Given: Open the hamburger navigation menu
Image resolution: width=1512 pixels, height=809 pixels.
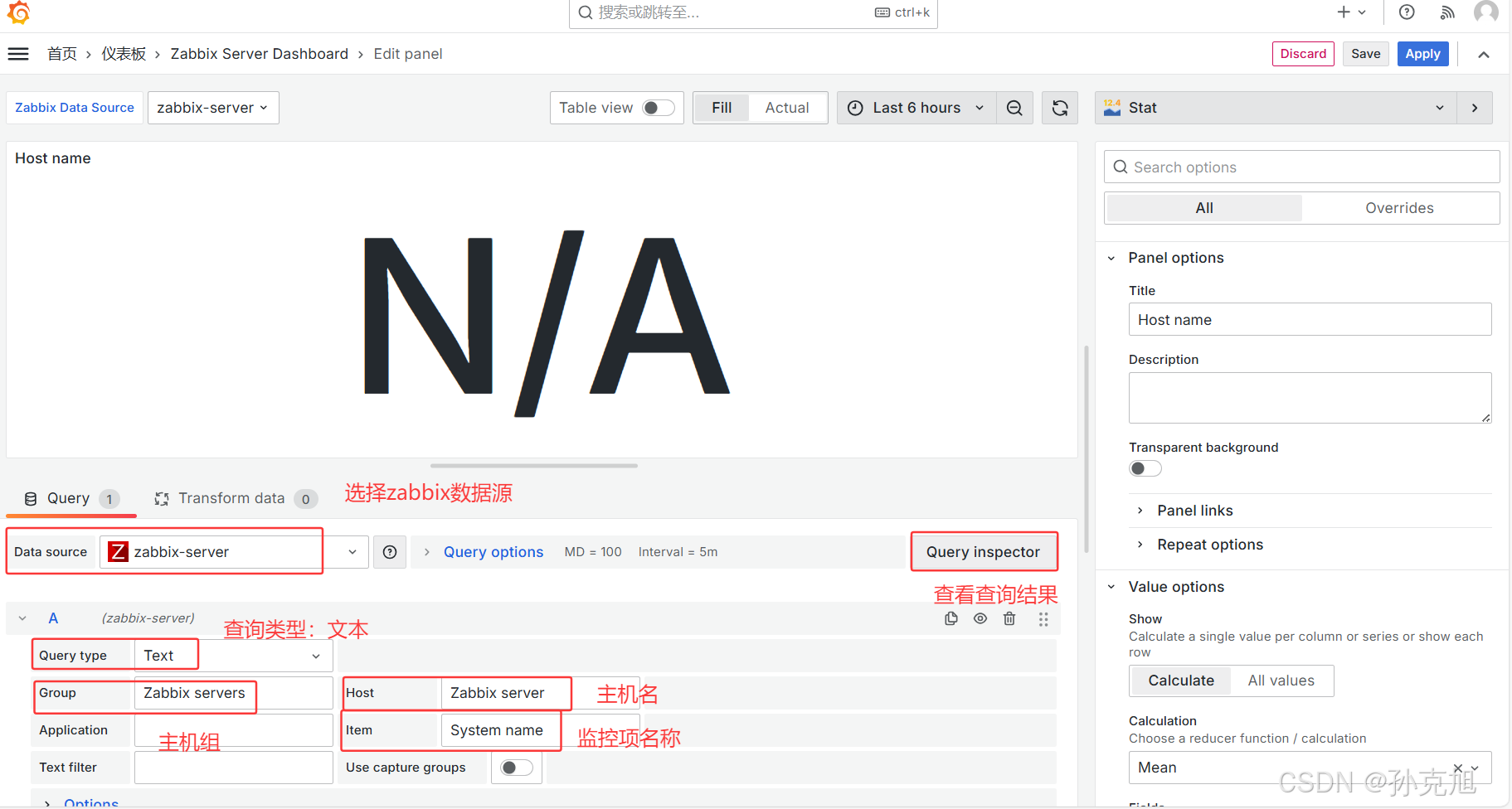Looking at the screenshot, I should (18, 54).
